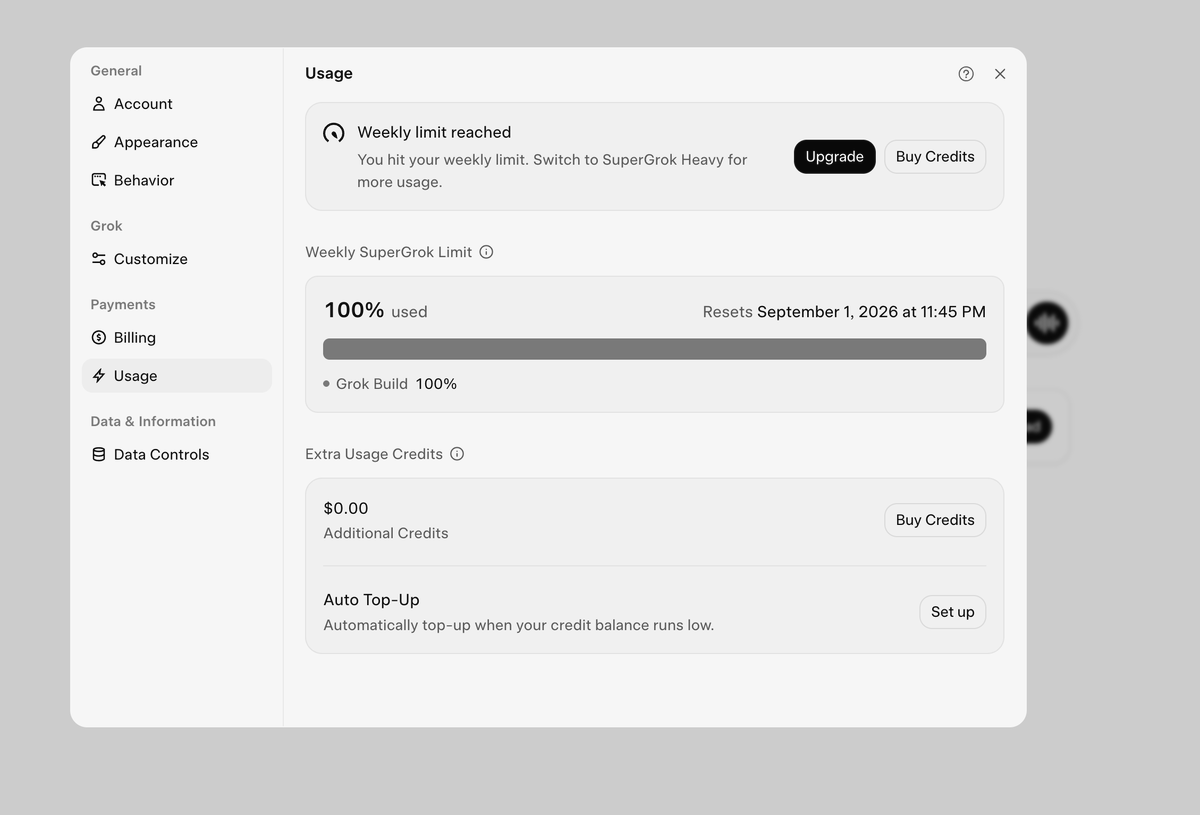
Task: Click the Usage lightning bolt icon
Action: coord(99,376)
